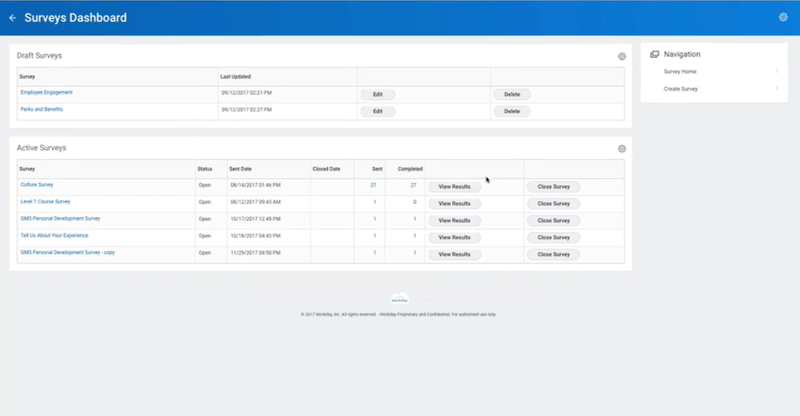View Results for Tell Us About Your Experience
The height and width of the screenshot is (416, 800).
tap(454, 237)
